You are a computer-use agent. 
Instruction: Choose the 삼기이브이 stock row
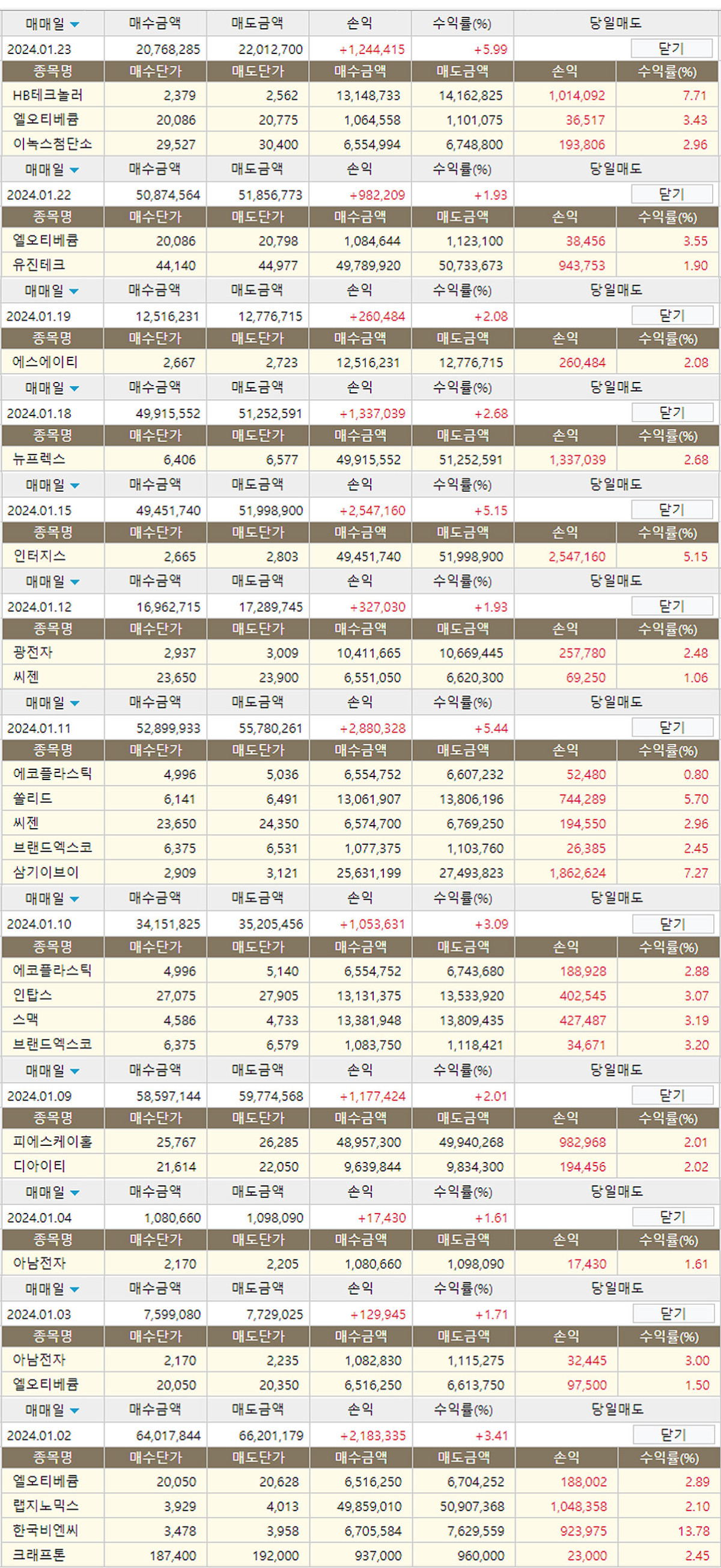[46, 872]
